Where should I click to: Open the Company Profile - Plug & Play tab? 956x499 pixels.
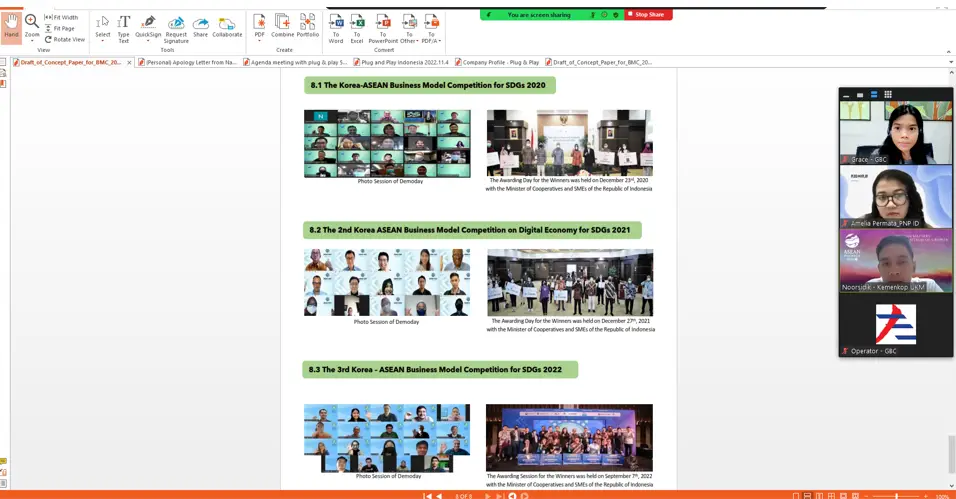tap(500, 62)
